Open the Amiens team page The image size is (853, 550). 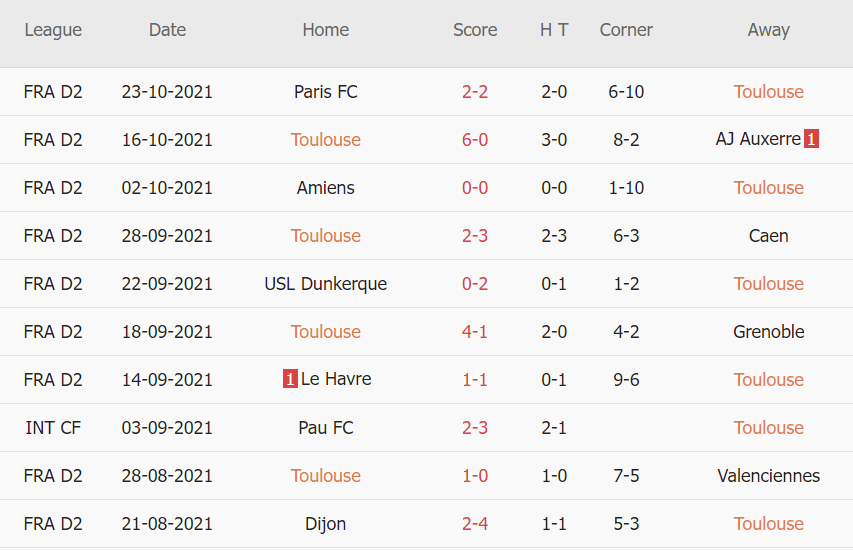click(x=326, y=188)
